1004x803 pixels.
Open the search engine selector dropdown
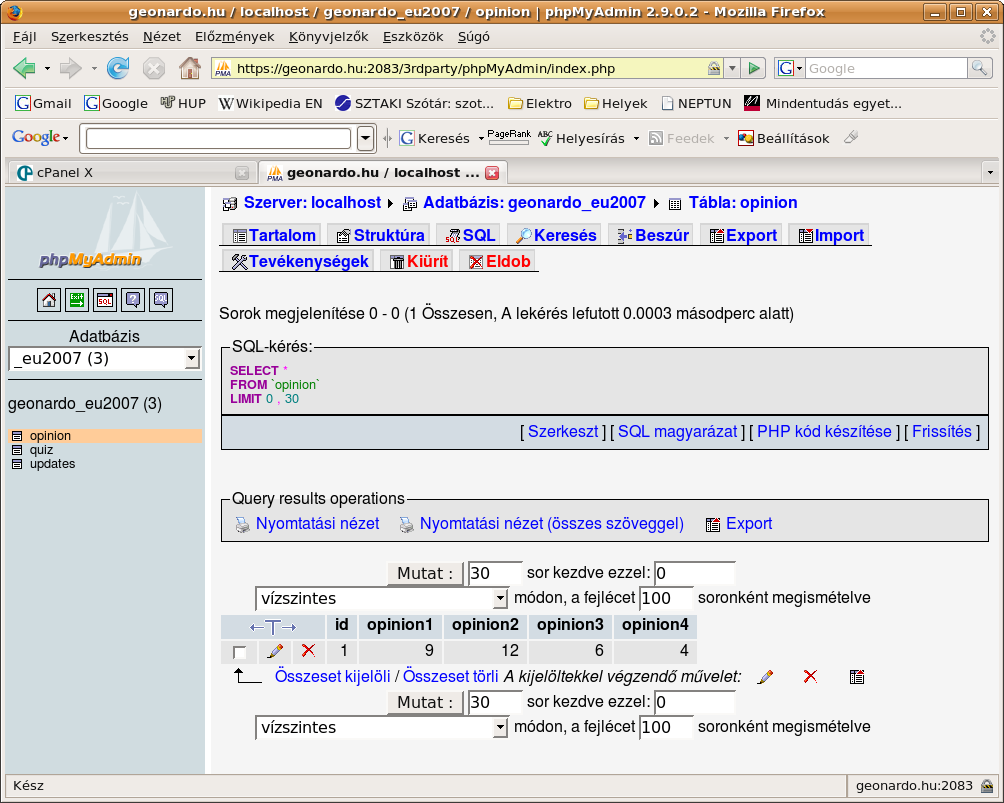click(x=790, y=68)
